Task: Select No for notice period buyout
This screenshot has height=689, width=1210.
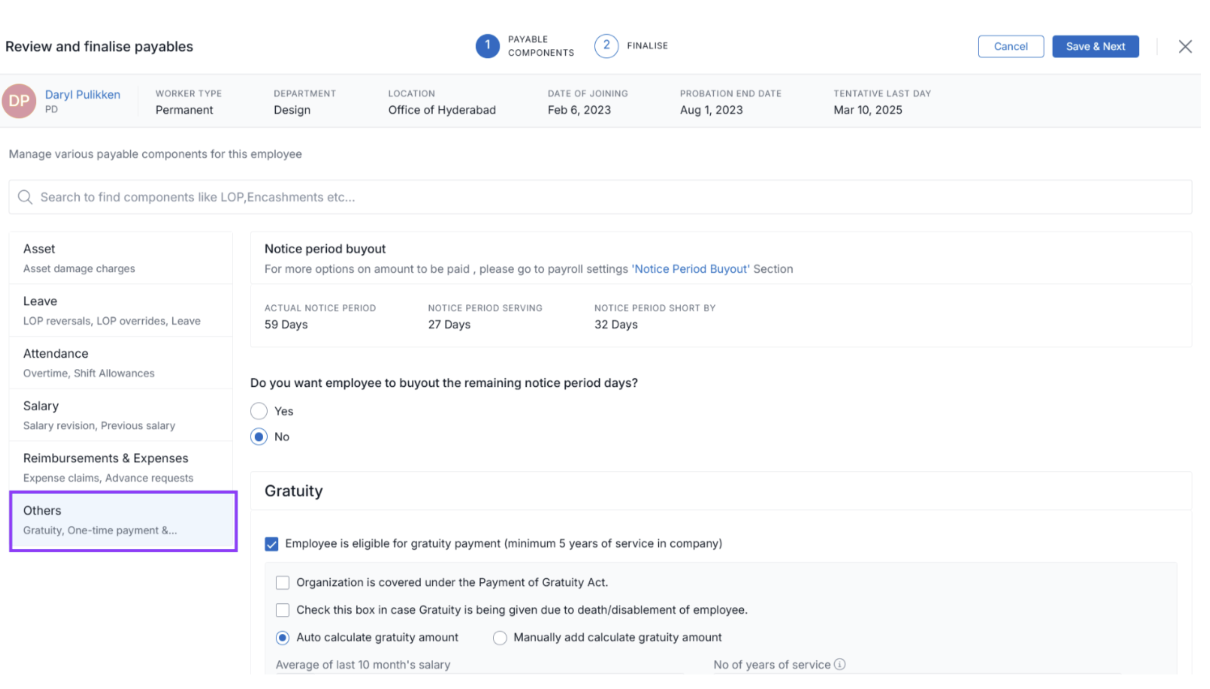Action: tap(259, 437)
